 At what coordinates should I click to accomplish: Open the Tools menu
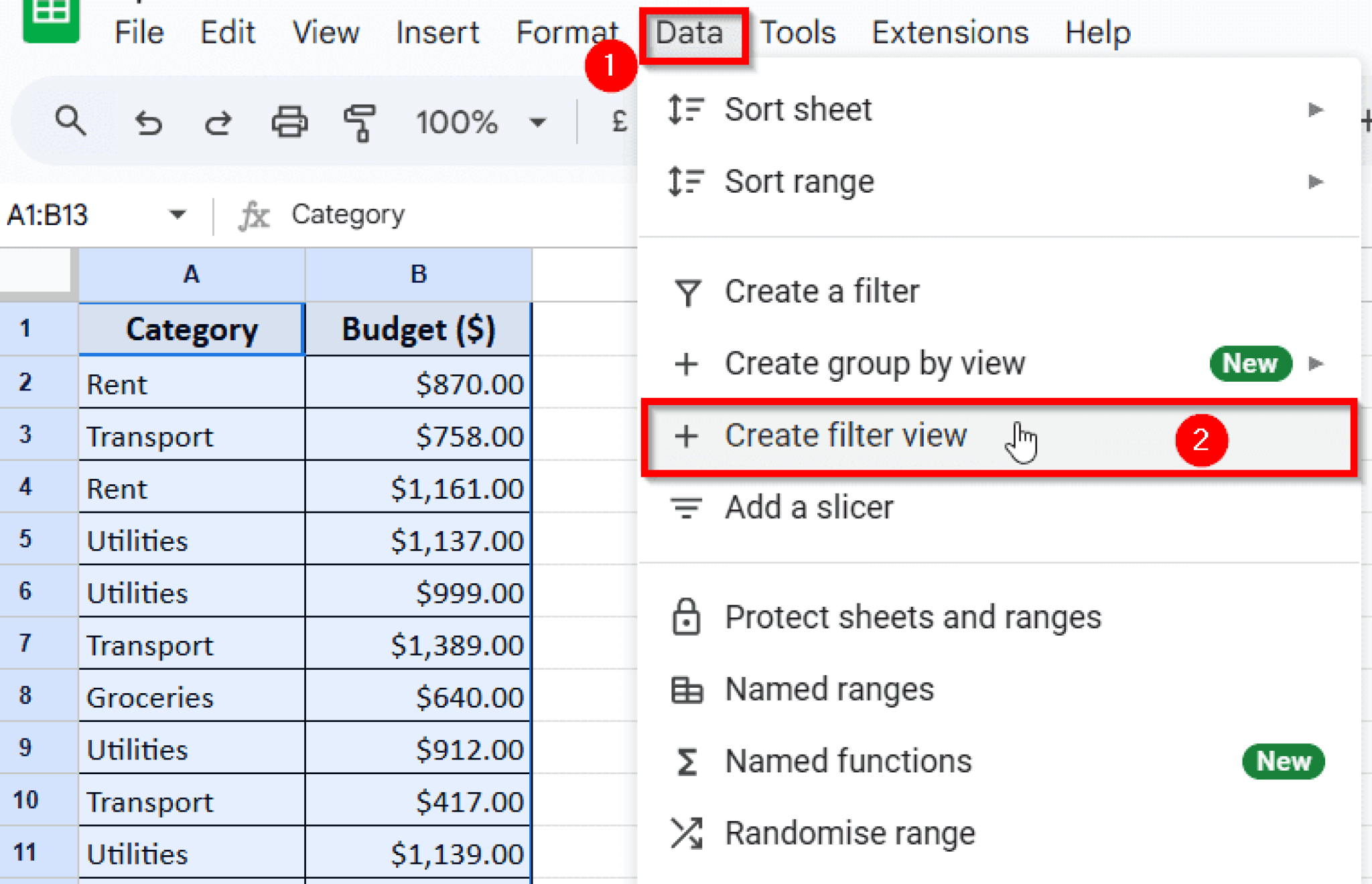[797, 31]
